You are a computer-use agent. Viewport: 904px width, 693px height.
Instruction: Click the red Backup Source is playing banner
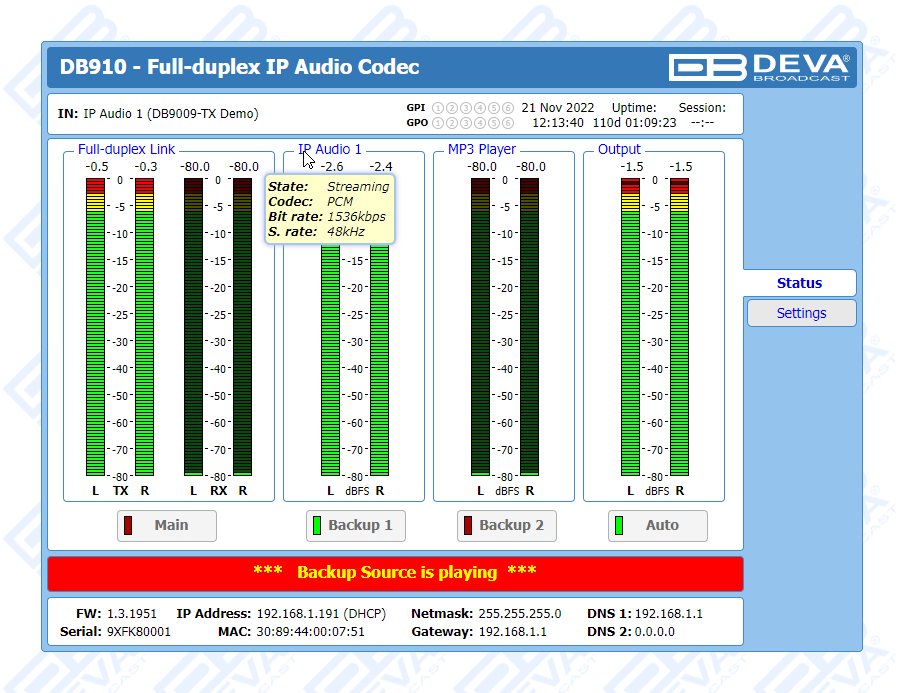pyautogui.click(x=395, y=573)
